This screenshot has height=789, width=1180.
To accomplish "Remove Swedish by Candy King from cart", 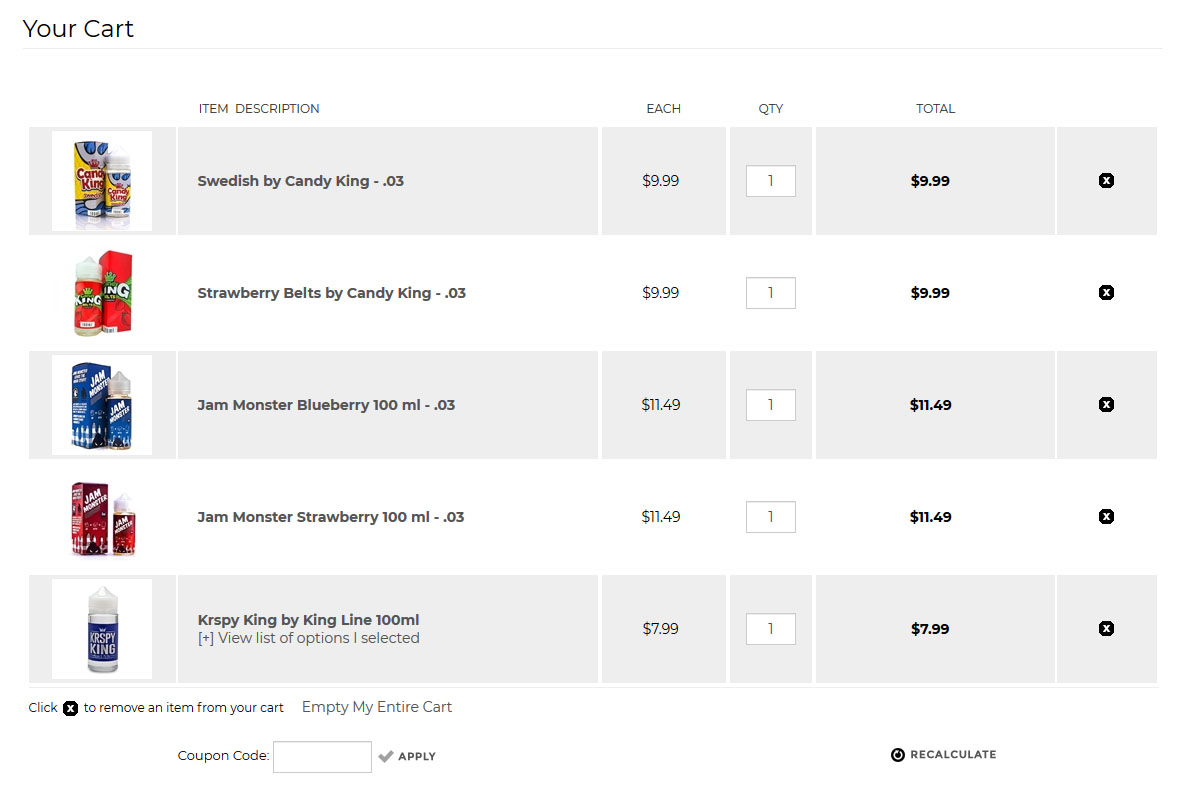I will [1105, 181].
